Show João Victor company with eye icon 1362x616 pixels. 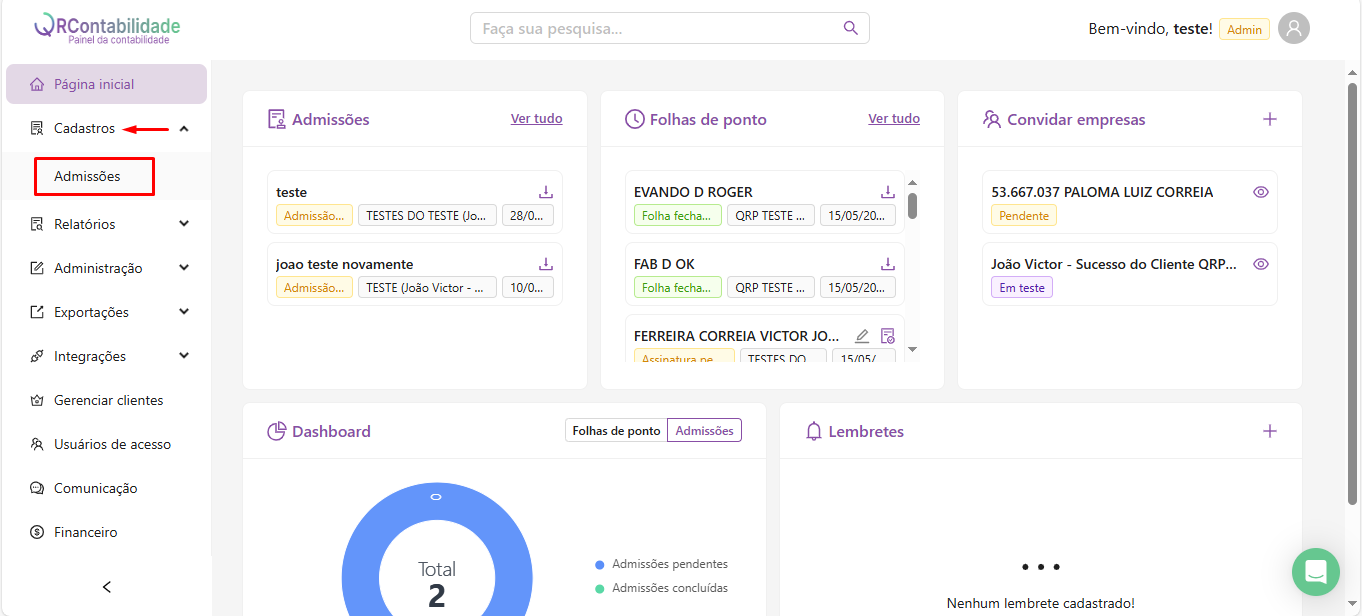pyautogui.click(x=1261, y=264)
